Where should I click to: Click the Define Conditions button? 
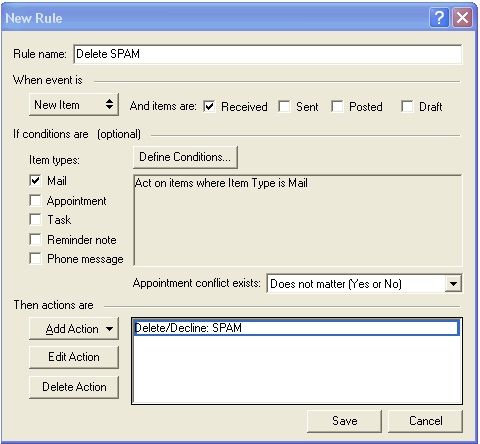click(x=185, y=157)
